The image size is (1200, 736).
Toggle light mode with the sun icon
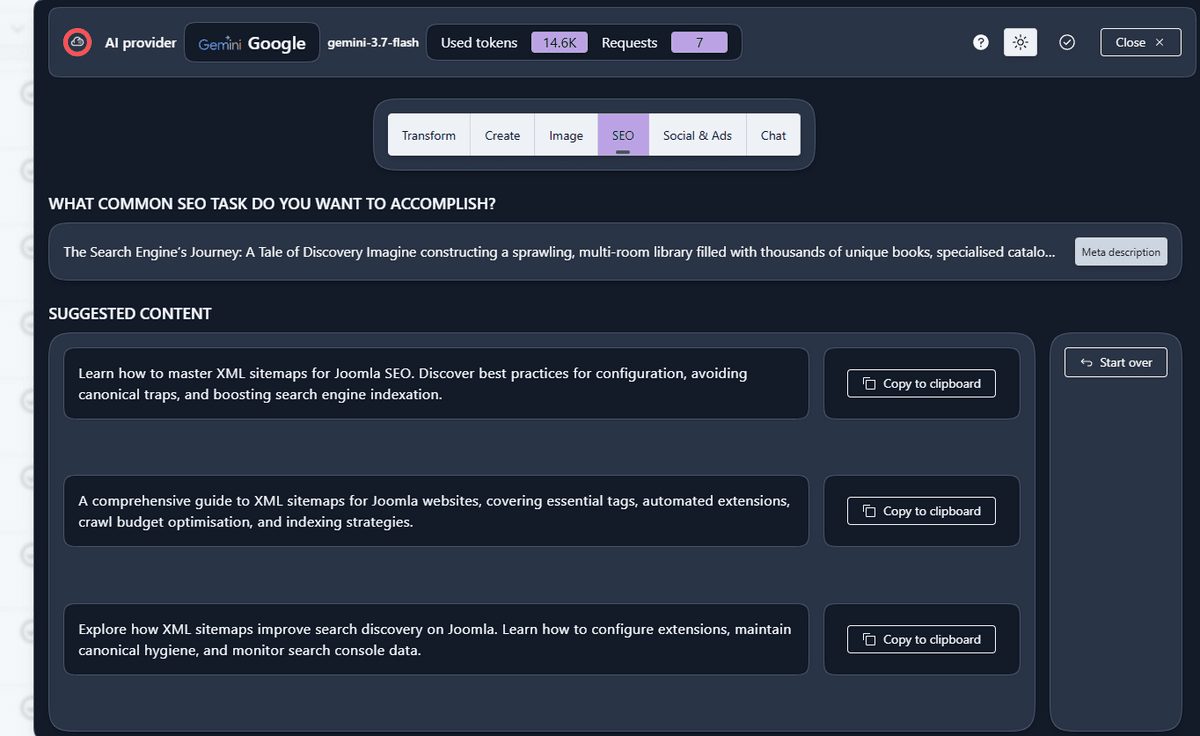(1020, 42)
